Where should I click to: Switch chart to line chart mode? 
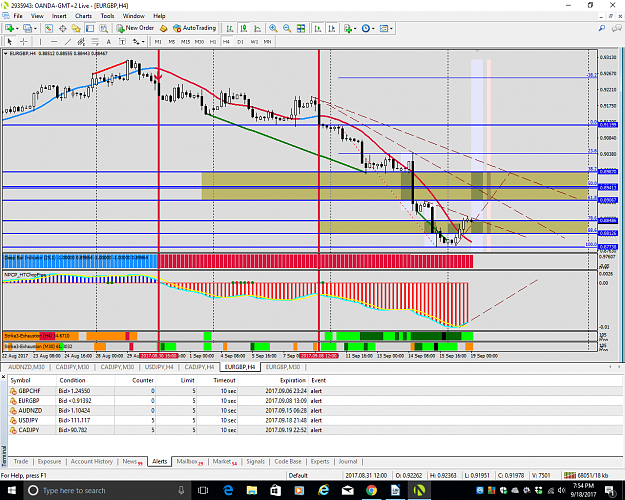point(257,28)
